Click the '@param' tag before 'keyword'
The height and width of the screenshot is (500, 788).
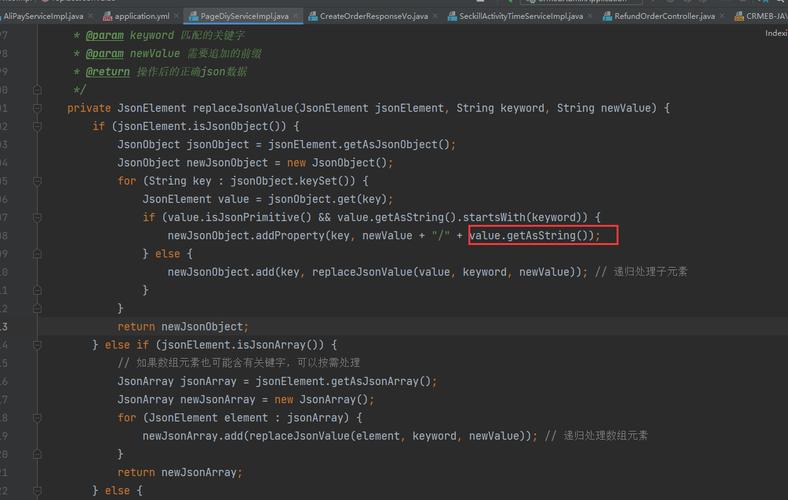[x=105, y=36]
